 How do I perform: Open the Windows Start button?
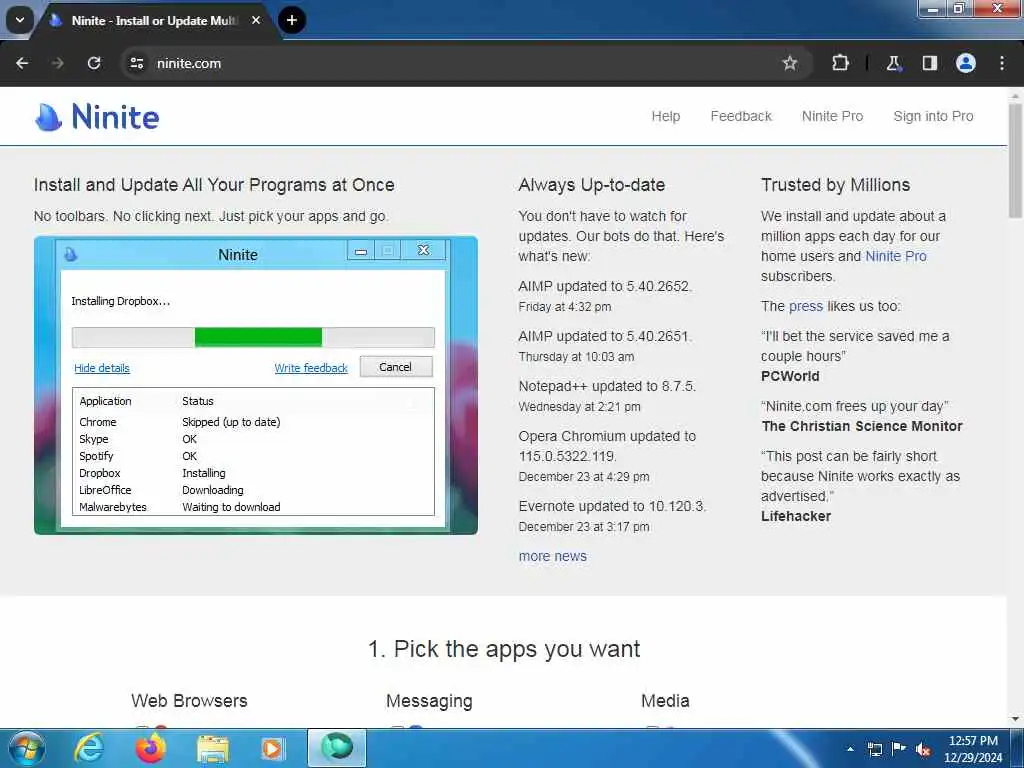[x=26, y=748]
